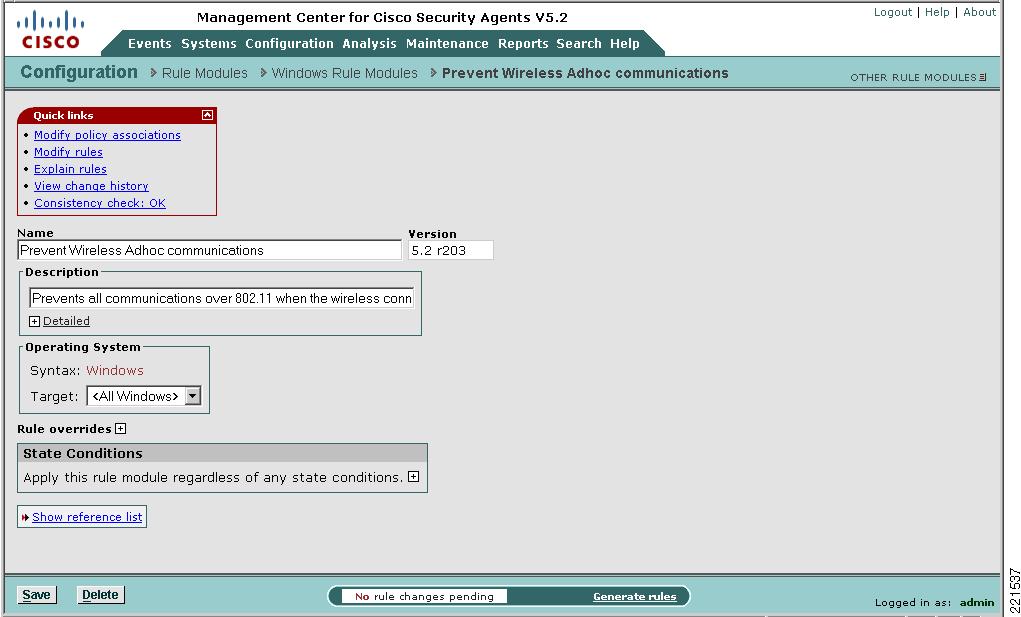The width and height of the screenshot is (1021, 617).
Task: Click the Delete button
Action: pos(100,595)
